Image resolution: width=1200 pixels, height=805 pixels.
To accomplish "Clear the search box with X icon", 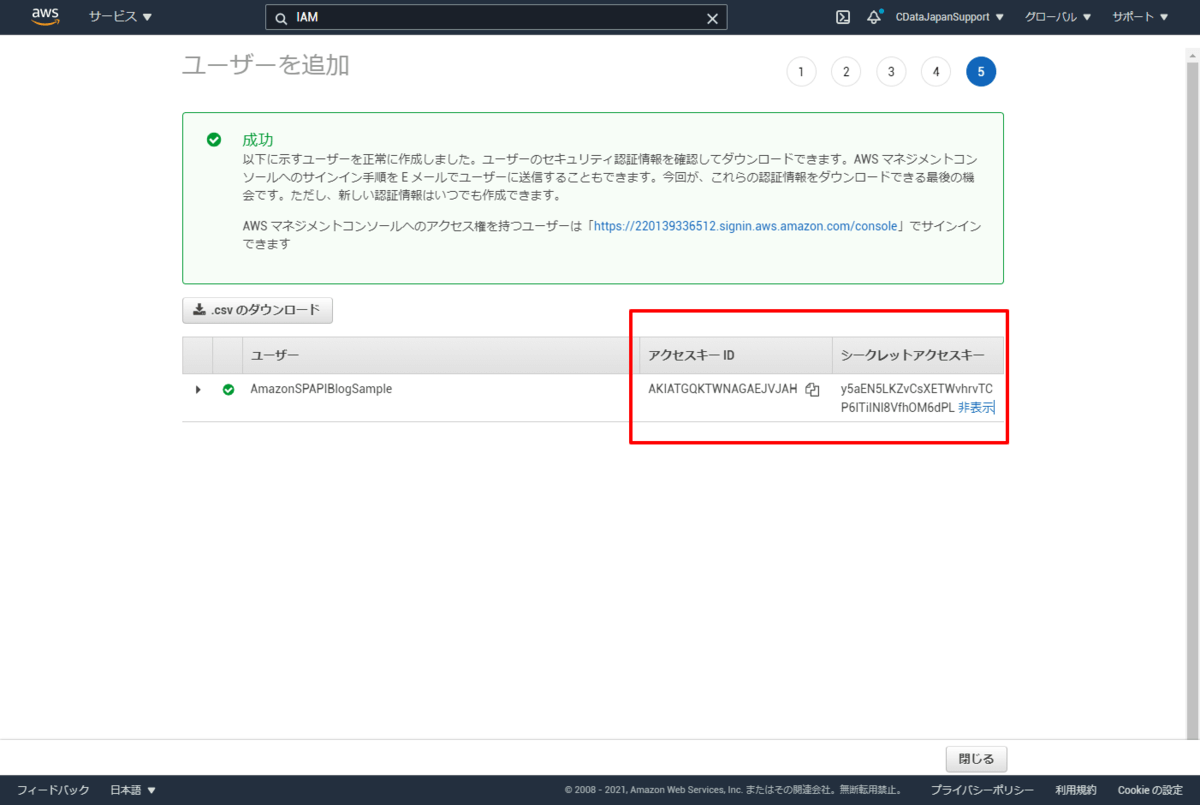I will click(712, 18).
